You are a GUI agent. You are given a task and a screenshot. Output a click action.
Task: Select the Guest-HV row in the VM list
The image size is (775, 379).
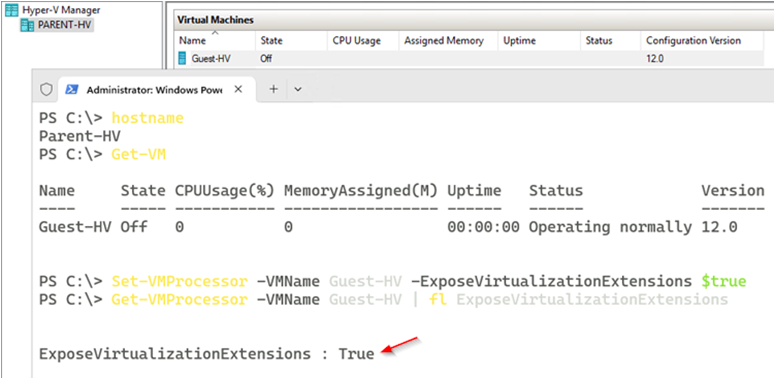click(x=469, y=59)
